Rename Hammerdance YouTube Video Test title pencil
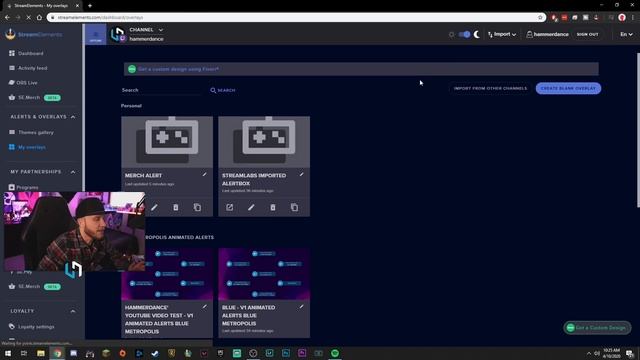 [204, 307]
